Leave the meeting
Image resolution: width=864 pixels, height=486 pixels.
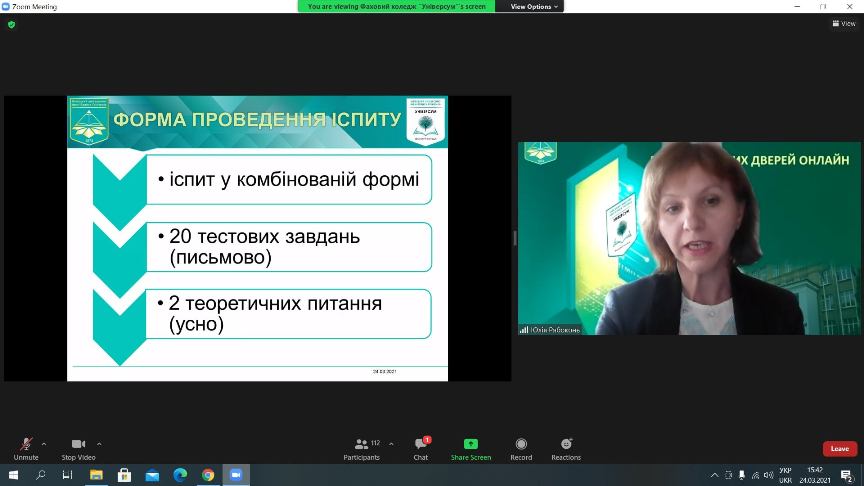coord(840,449)
